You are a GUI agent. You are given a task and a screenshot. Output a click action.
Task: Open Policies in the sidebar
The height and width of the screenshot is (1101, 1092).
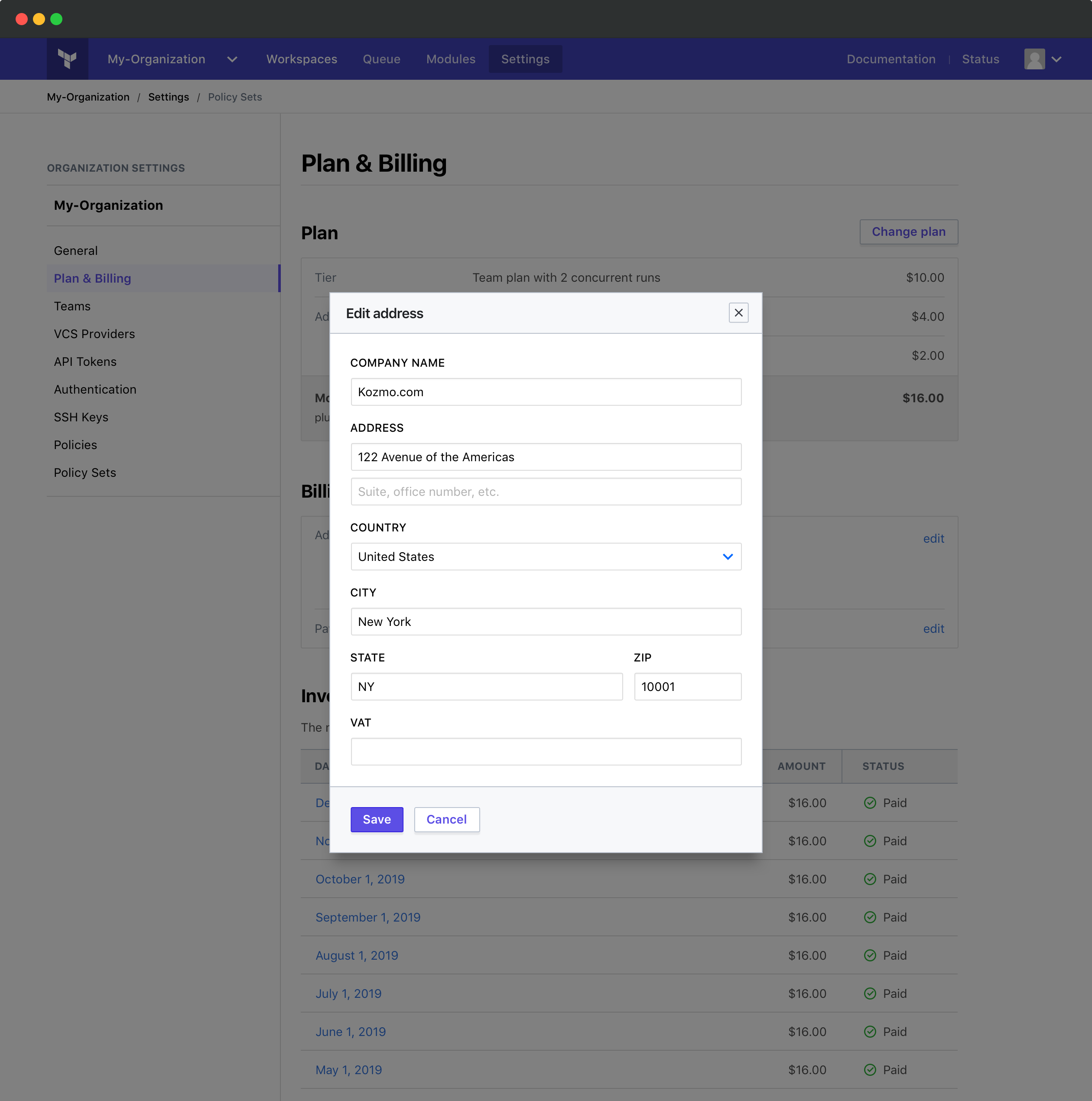click(x=75, y=445)
